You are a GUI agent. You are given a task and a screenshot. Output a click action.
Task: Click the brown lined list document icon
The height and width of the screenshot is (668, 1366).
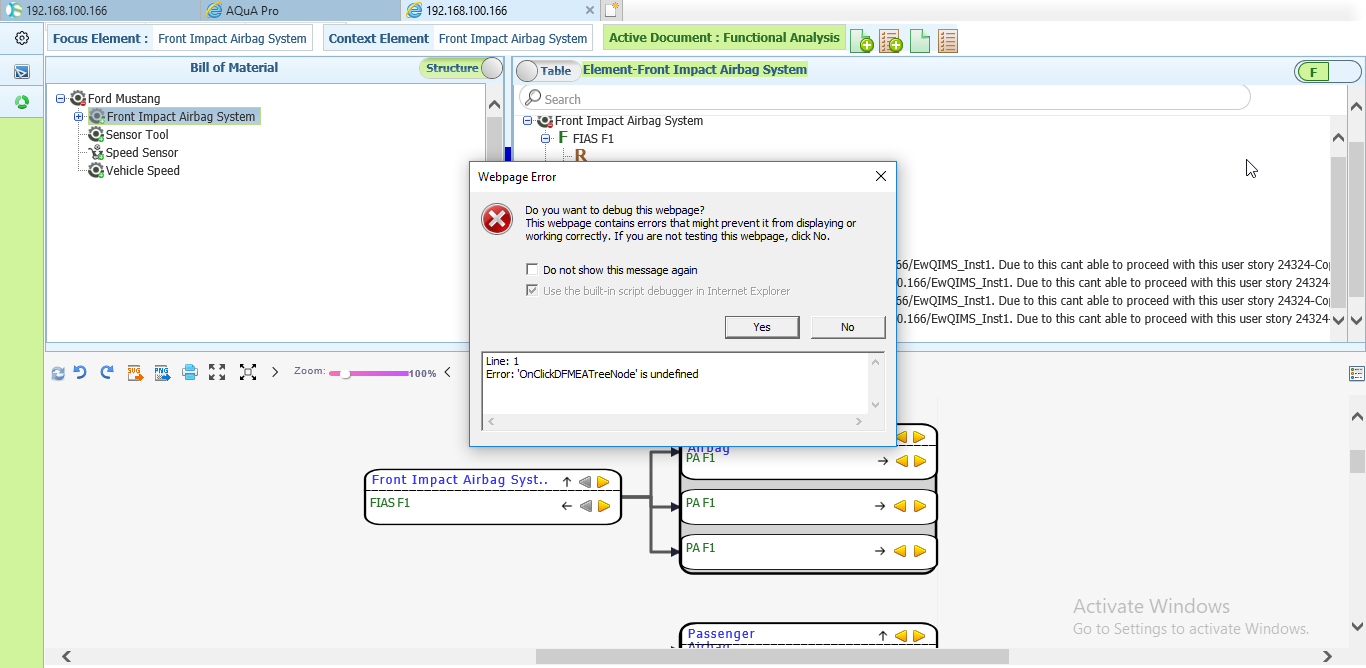(948, 41)
